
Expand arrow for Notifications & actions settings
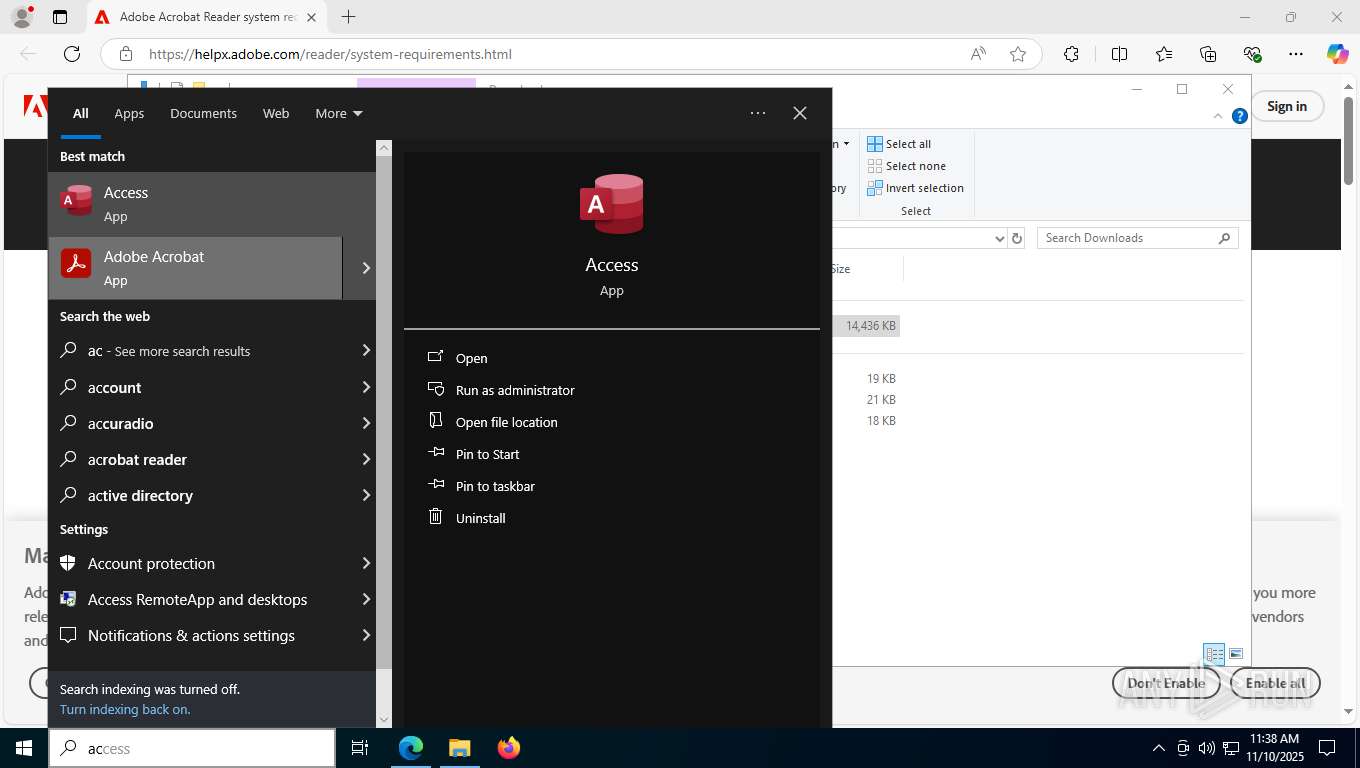[366, 635]
